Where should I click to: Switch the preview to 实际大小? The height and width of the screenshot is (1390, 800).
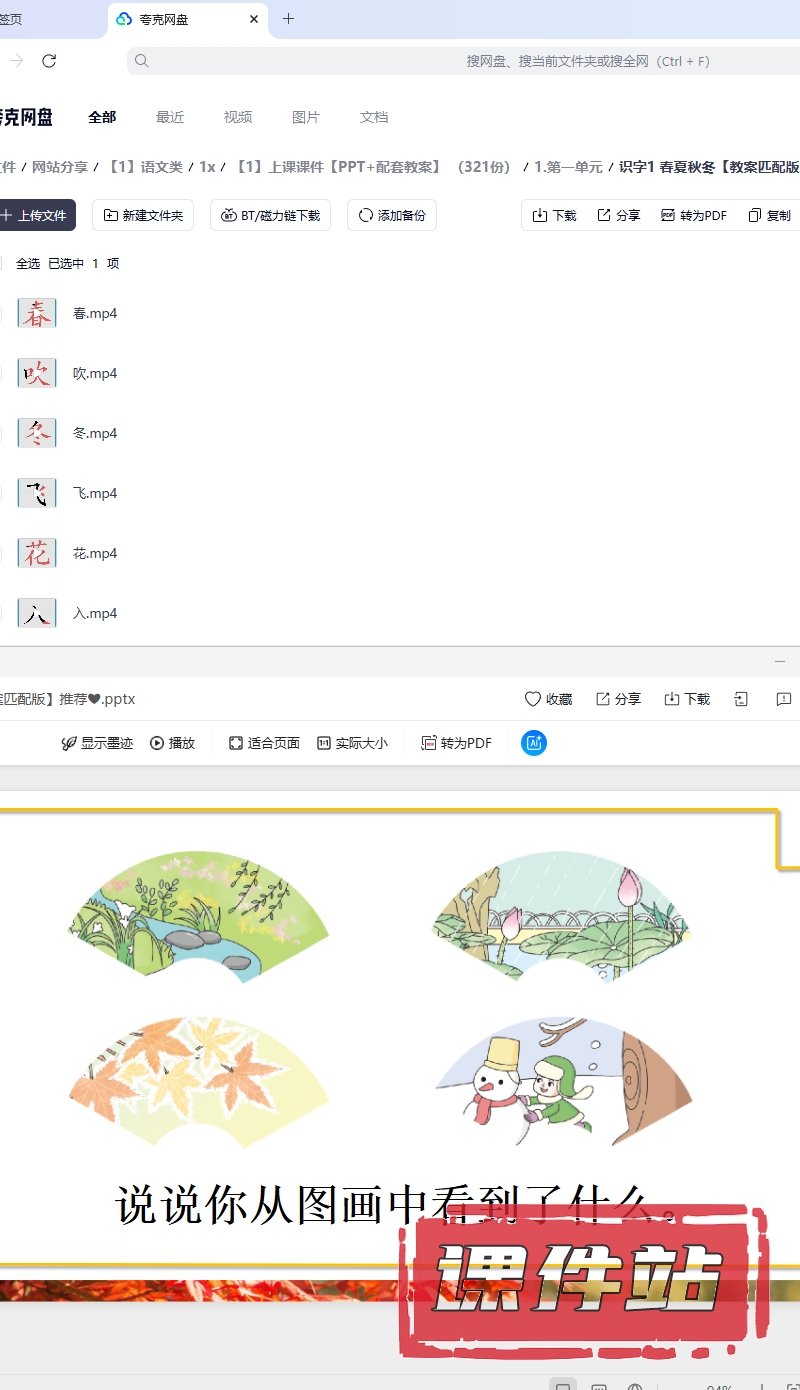(352, 743)
